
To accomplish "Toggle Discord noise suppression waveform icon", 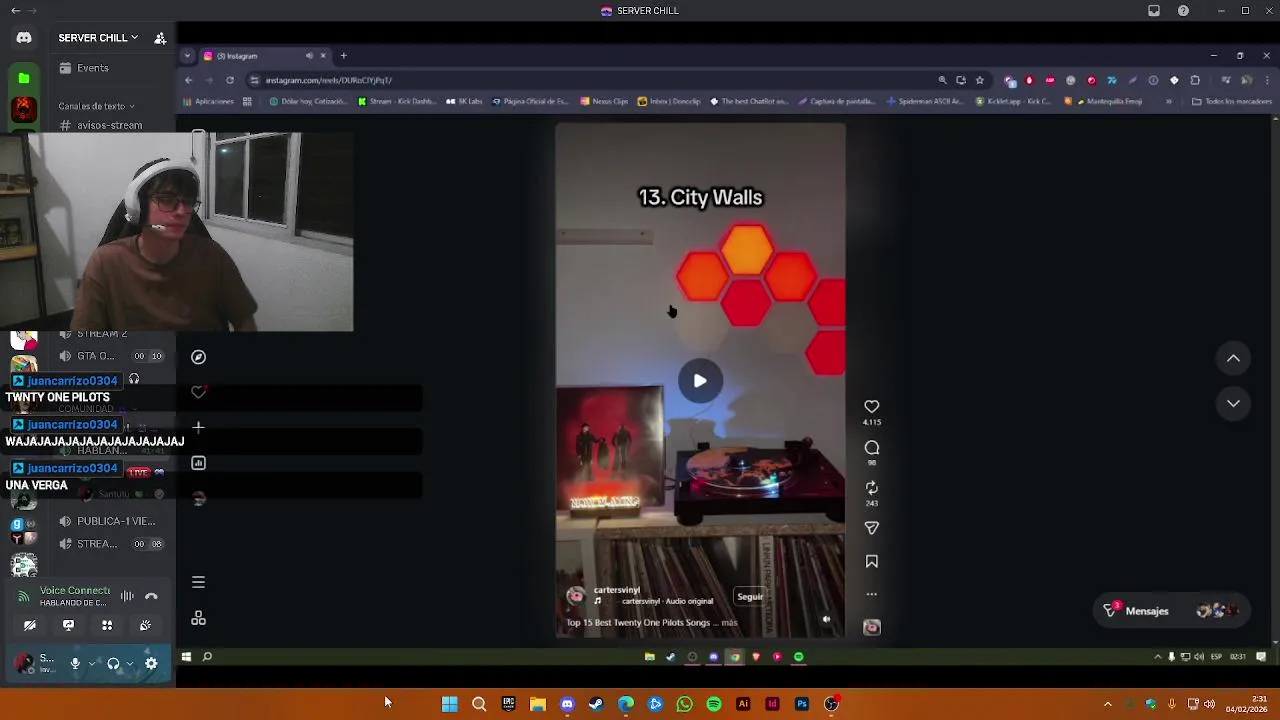I will click(127, 596).
